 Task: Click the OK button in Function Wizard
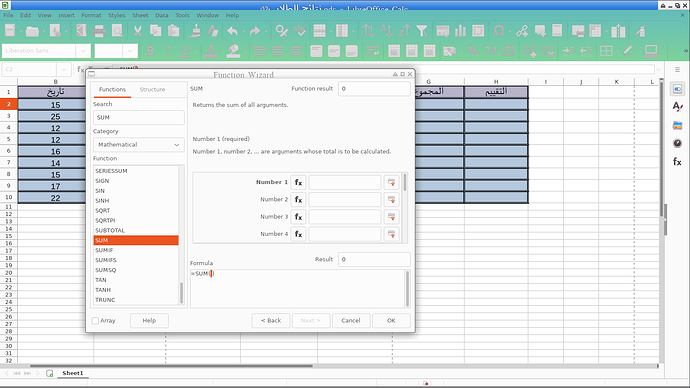(x=391, y=321)
